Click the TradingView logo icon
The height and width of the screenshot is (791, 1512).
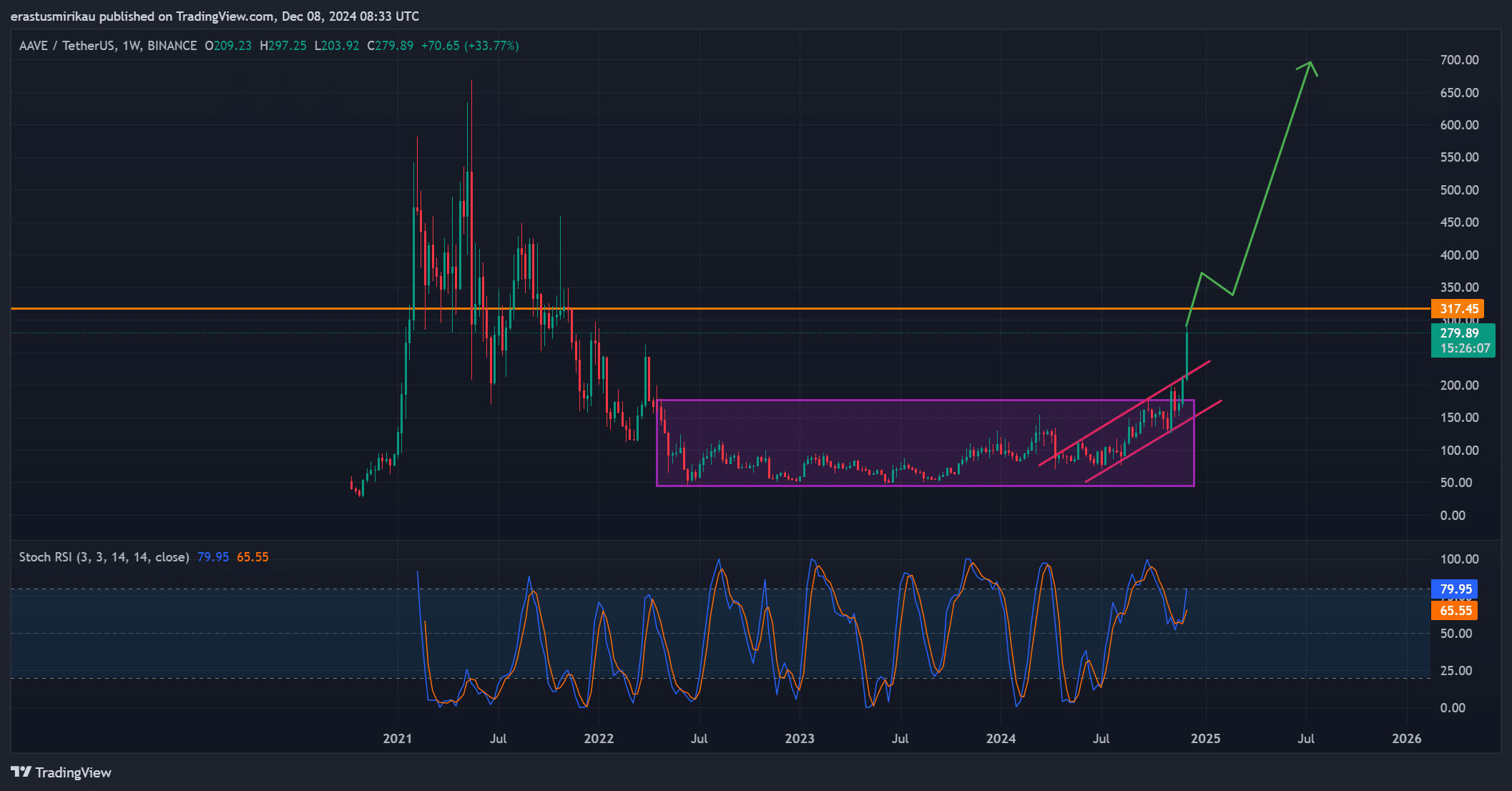(x=21, y=772)
